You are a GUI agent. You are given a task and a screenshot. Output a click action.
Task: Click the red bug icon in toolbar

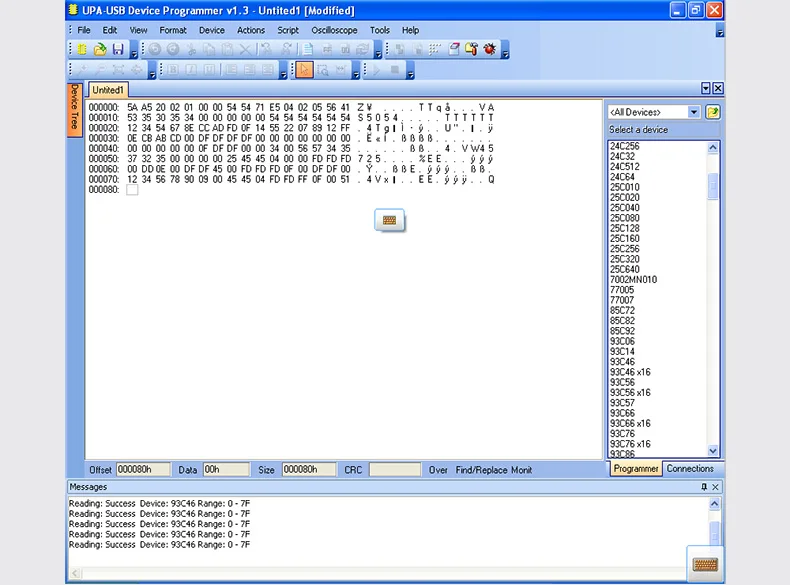click(x=490, y=49)
